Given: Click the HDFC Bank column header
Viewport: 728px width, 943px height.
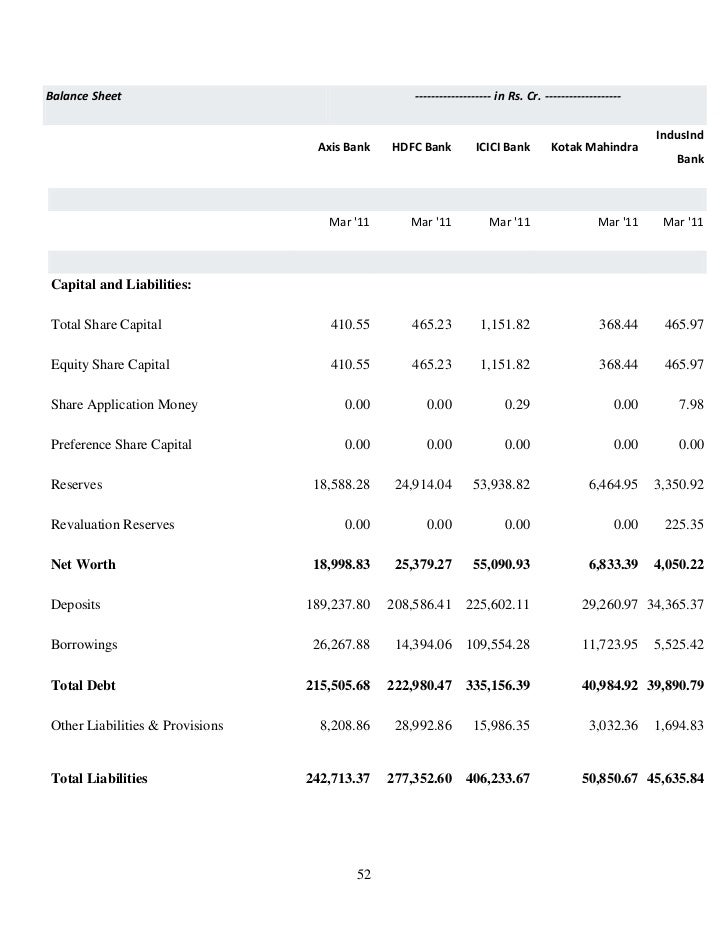Looking at the screenshot, I should (x=421, y=147).
